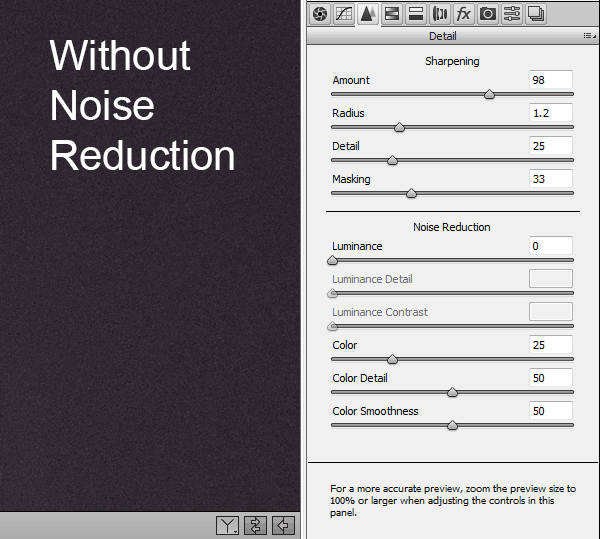Click the Color Smoothness label
Screen dimensions: 600x539
375,411
